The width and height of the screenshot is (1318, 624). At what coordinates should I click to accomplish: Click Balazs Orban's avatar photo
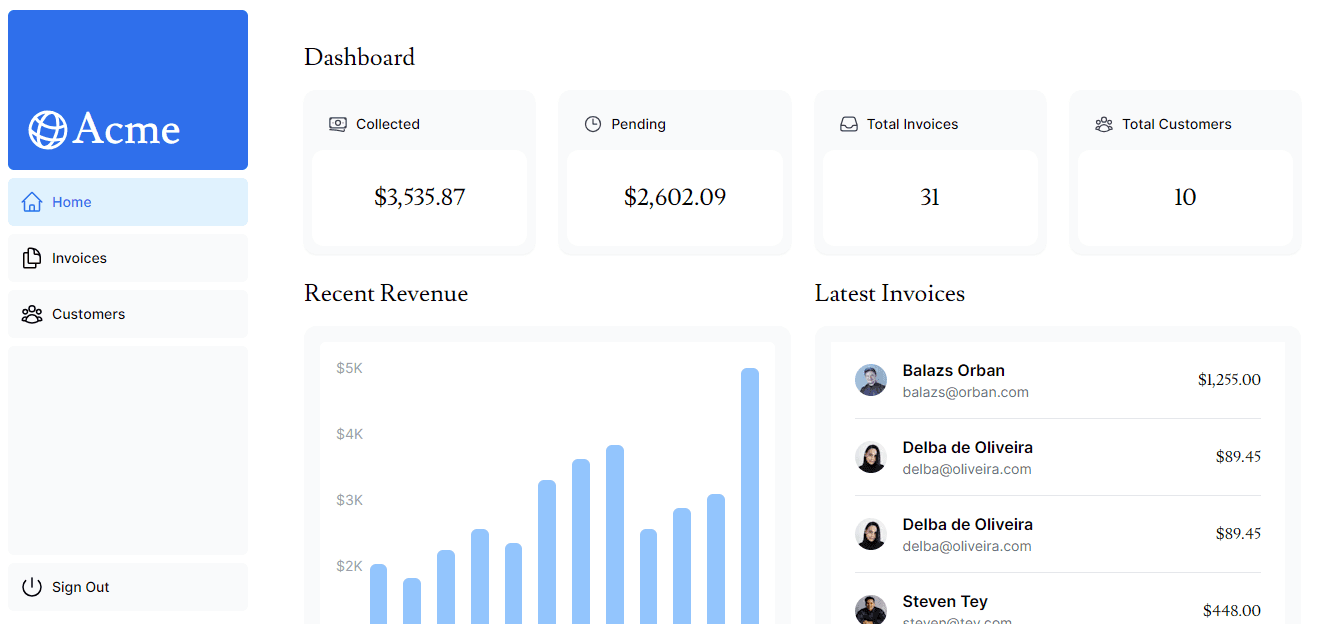click(871, 380)
